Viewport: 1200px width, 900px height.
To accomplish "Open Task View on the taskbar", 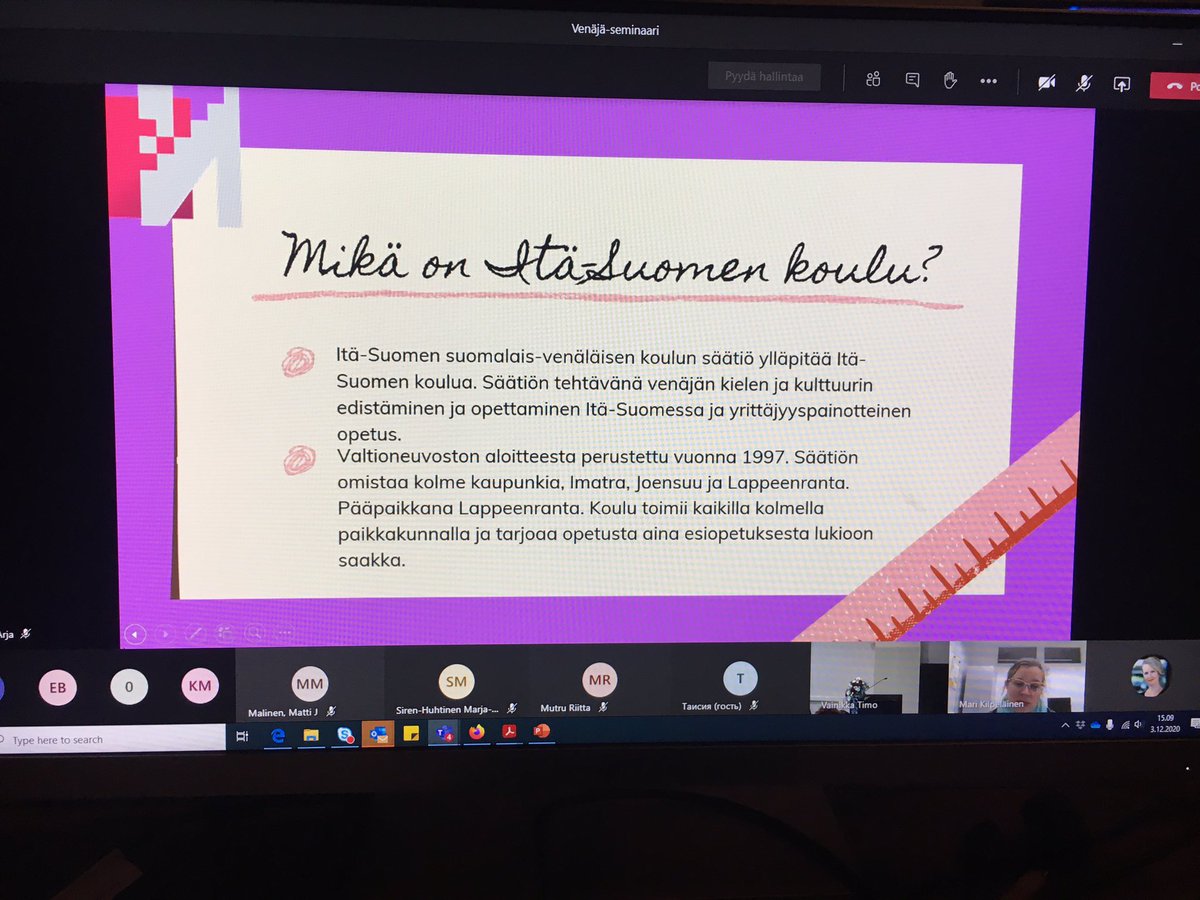I will coord(242,736).
